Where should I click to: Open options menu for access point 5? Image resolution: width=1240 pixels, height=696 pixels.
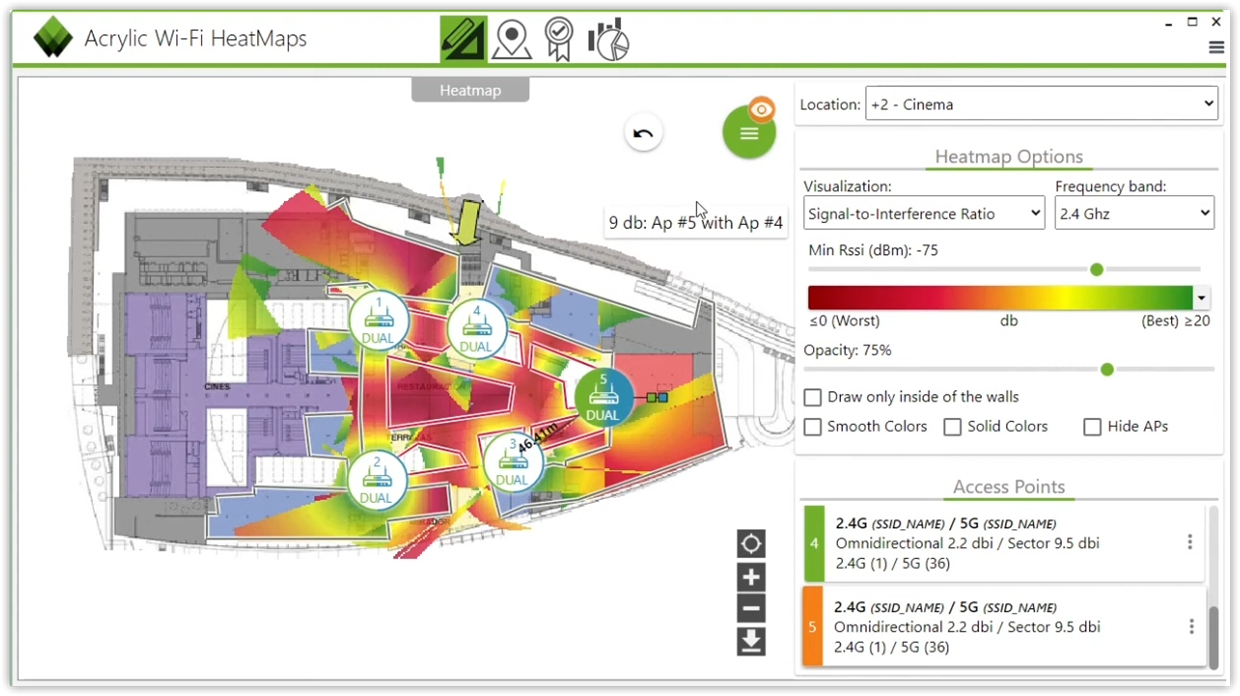1189,627
